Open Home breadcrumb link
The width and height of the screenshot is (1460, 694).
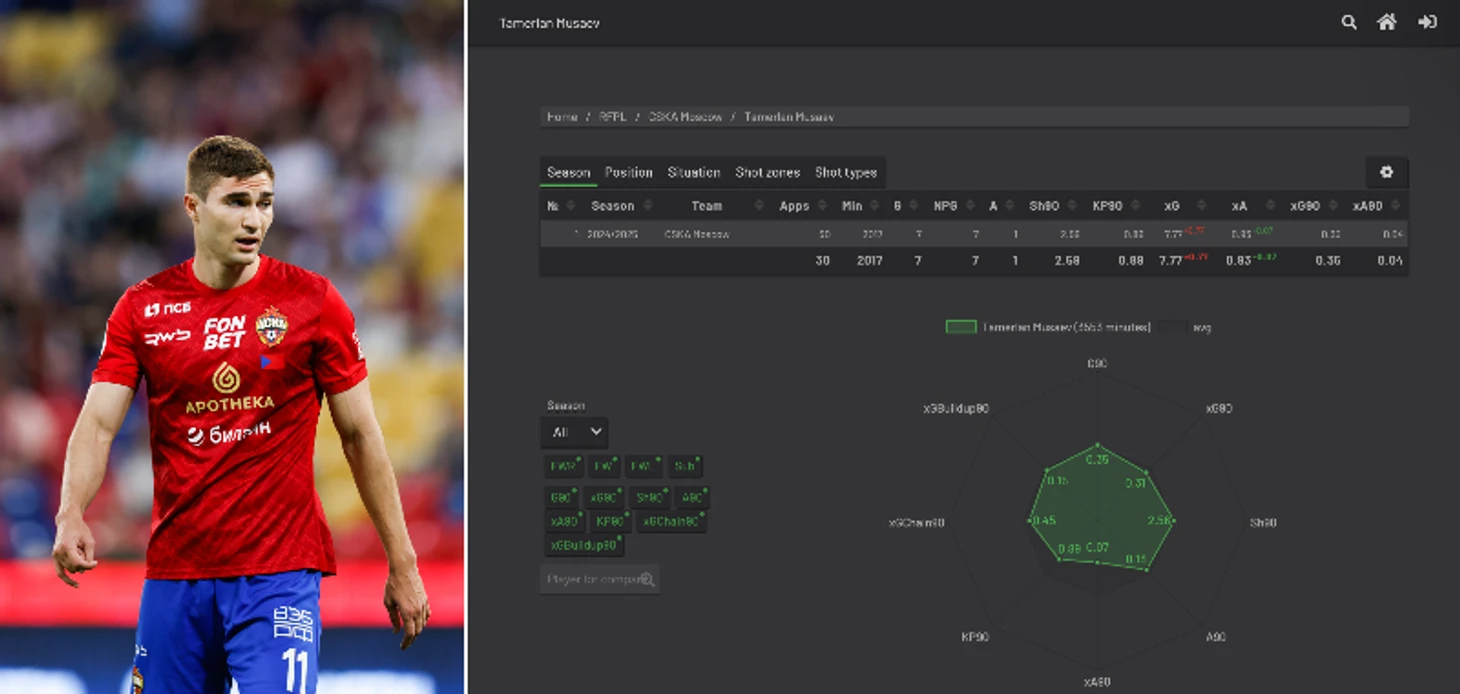click(x=562, y=117)
